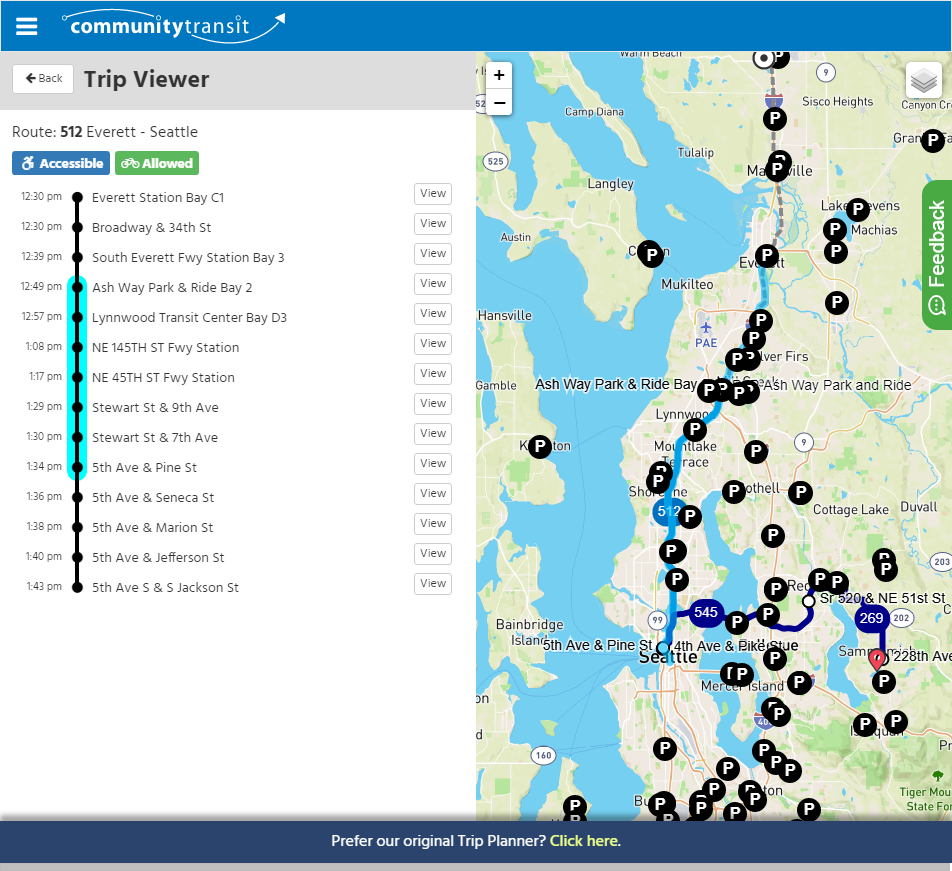This screenshot has width=952, height=871.
Task: Click the 545 route badge on the map
Action: pyautogui.click(x=706, y=614)
